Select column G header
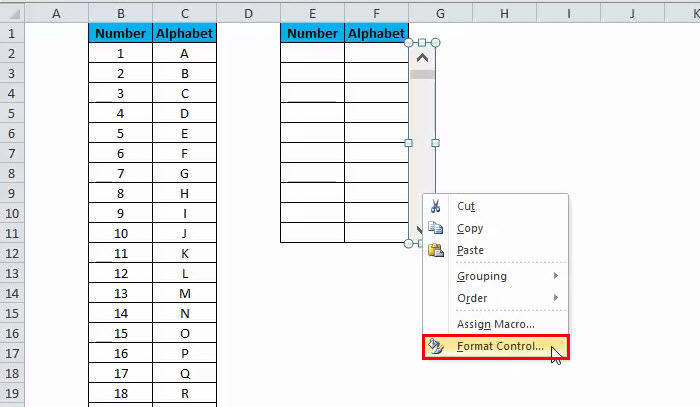 [x=440, y=13]
